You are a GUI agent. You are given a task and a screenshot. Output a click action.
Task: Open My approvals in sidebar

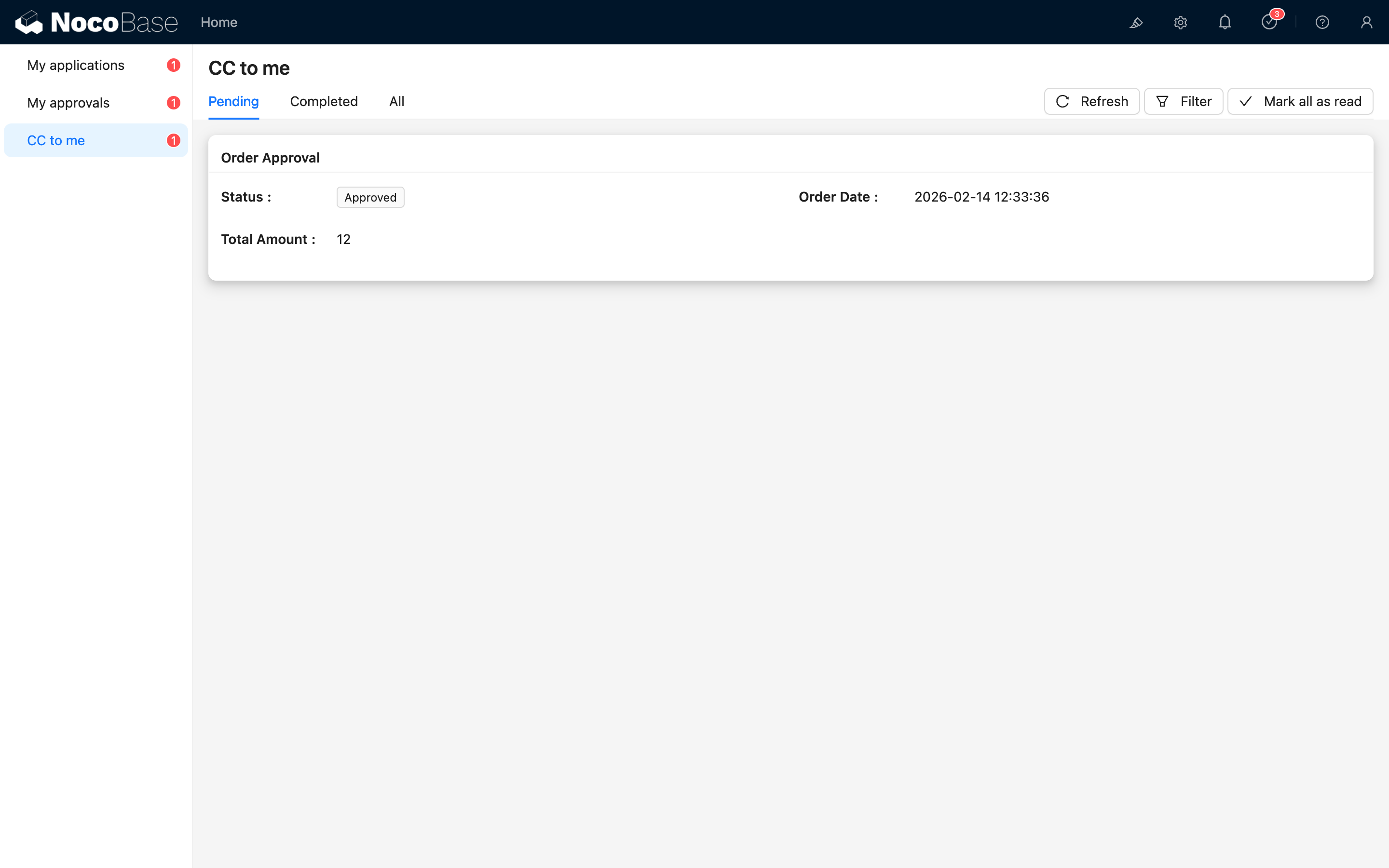point(68,103)
